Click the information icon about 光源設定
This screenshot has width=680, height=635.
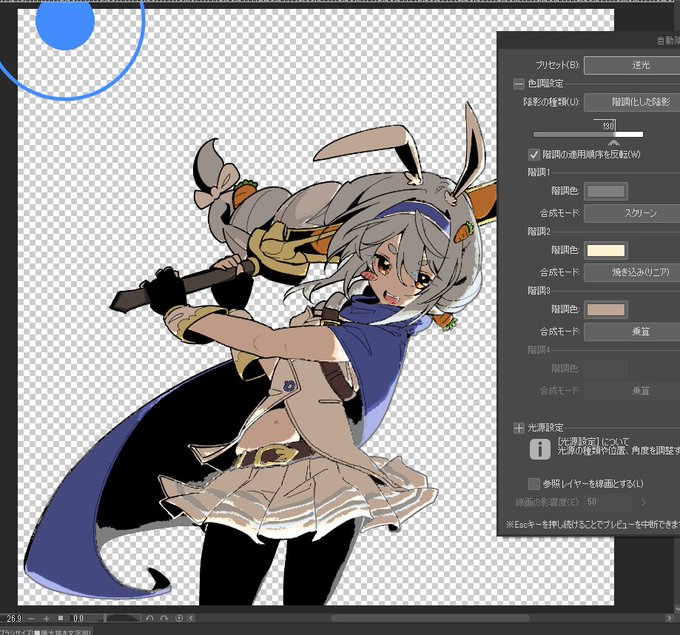[x=540, y=449]
